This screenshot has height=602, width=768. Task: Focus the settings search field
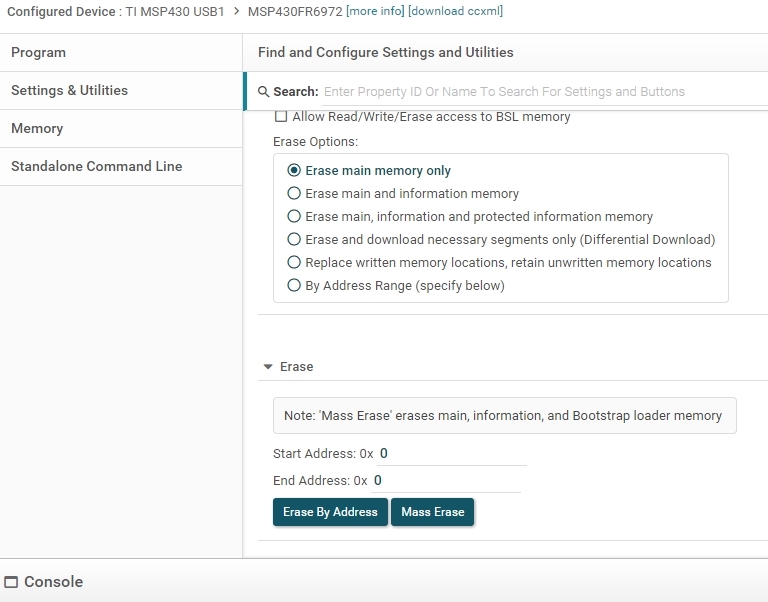(540, 92)
